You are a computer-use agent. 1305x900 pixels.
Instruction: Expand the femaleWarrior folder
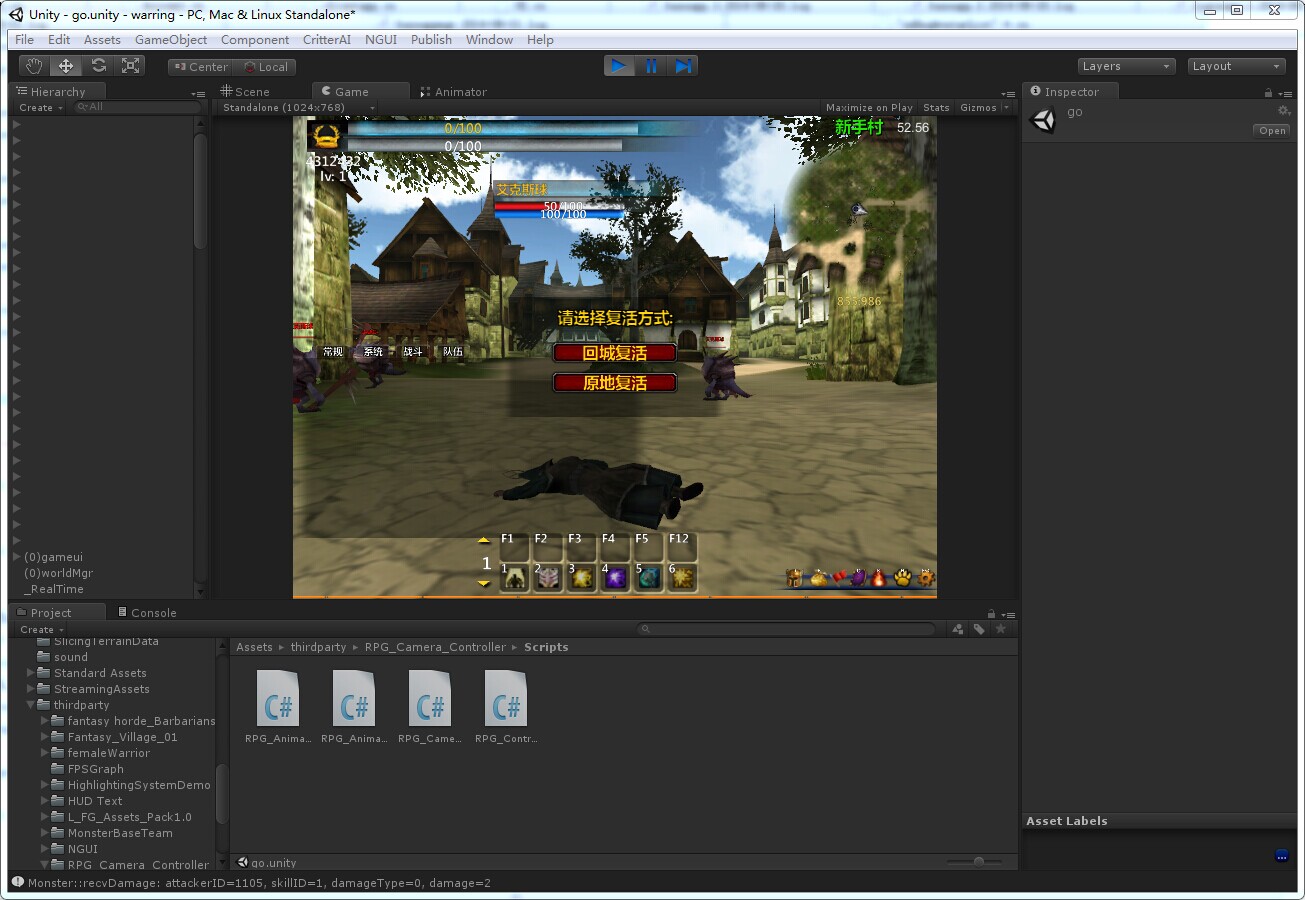pyautogui.click(x=44, y=753)
